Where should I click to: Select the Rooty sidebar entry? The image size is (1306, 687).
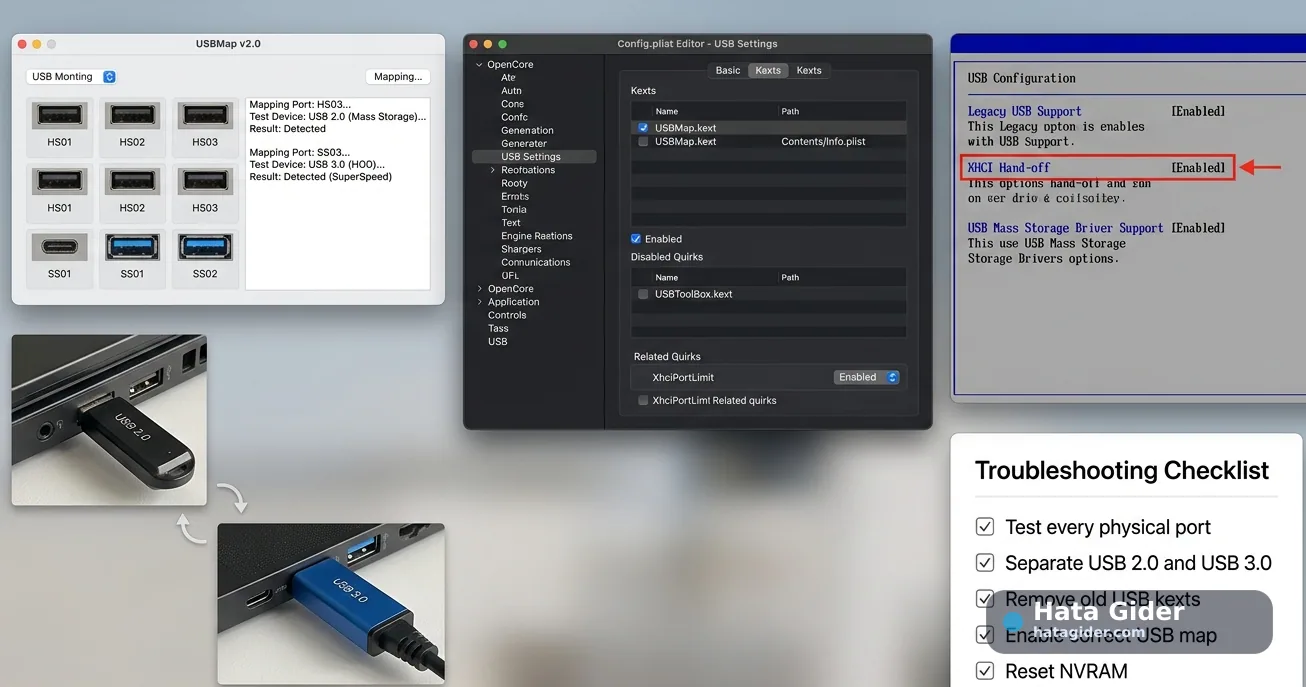click(514, 184)
